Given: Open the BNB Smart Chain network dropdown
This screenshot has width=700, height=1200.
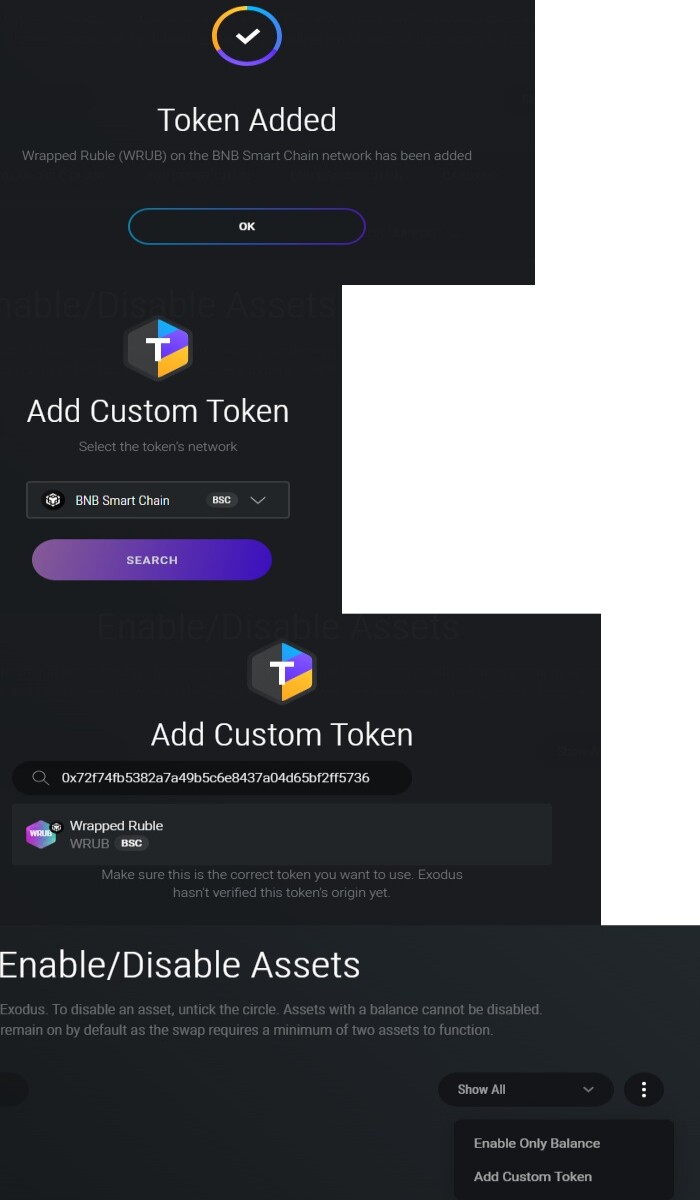Looking at the screenshot, I should (158, 500).
